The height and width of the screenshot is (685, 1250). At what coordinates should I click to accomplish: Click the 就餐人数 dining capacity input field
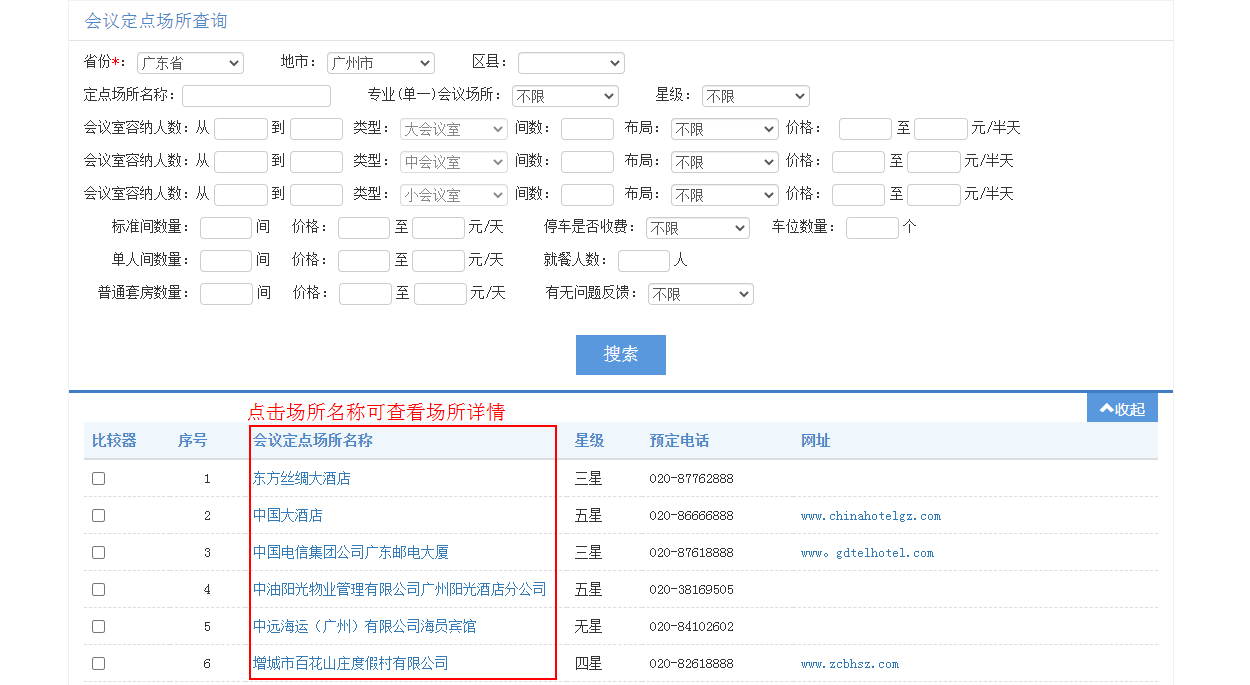pyautogui.click(x=644, y=260)
